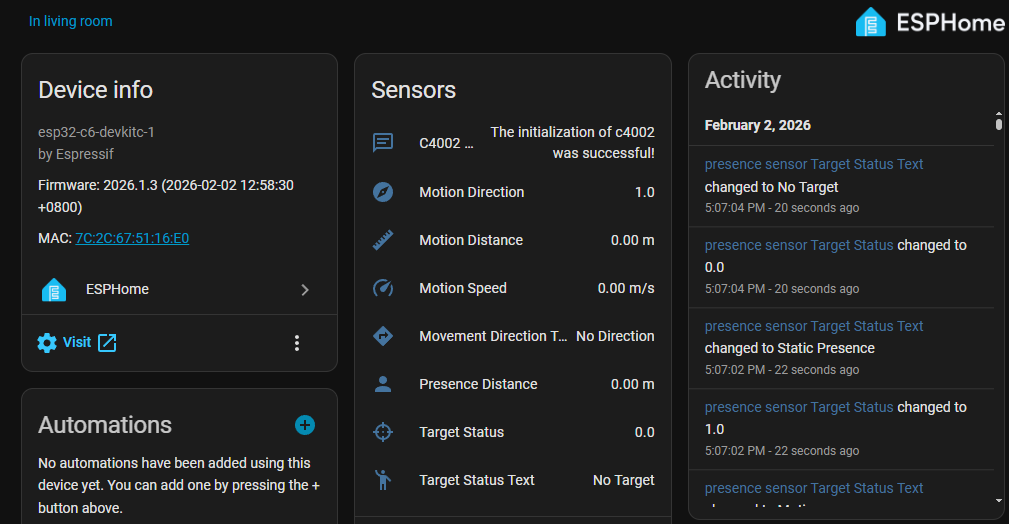
Task: Click the Motion Distance ruler icon
Action: [383, 240]
